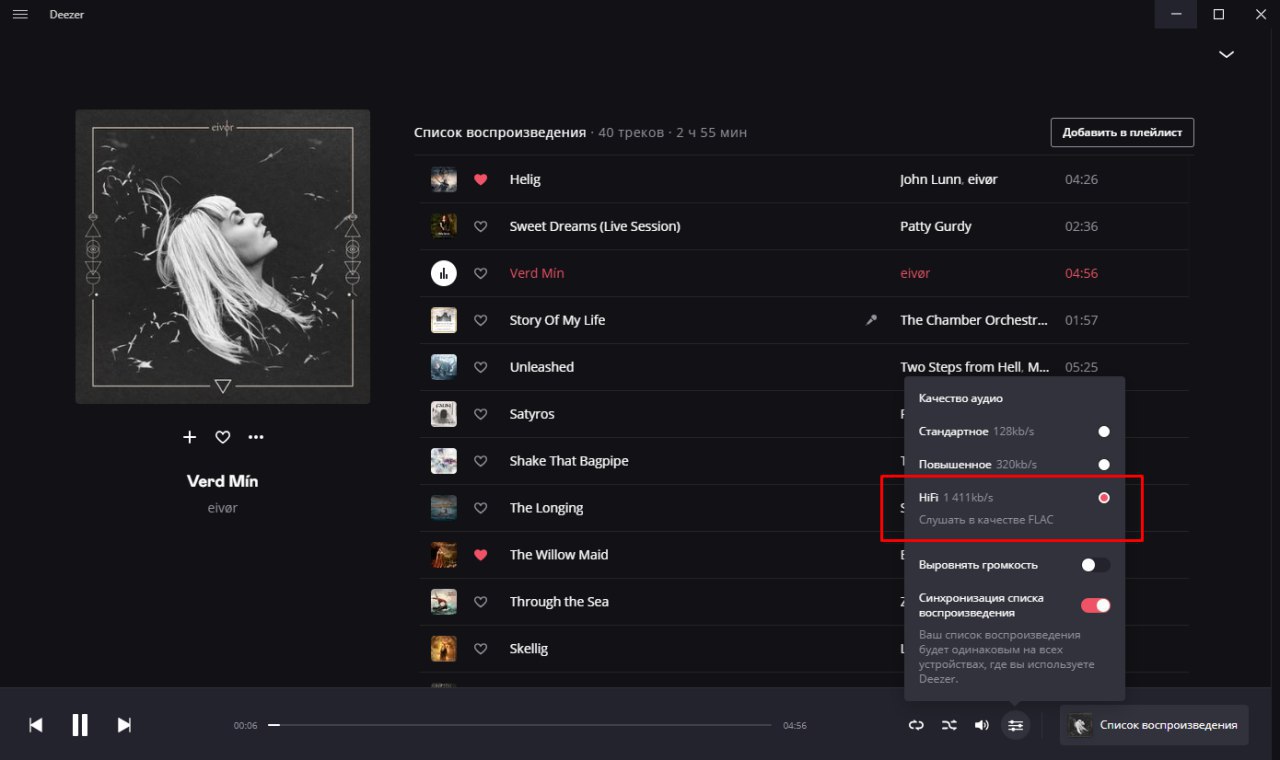Like the Satyros track heart icon
Screen dimensions: 1280x760
coord(481,414)
